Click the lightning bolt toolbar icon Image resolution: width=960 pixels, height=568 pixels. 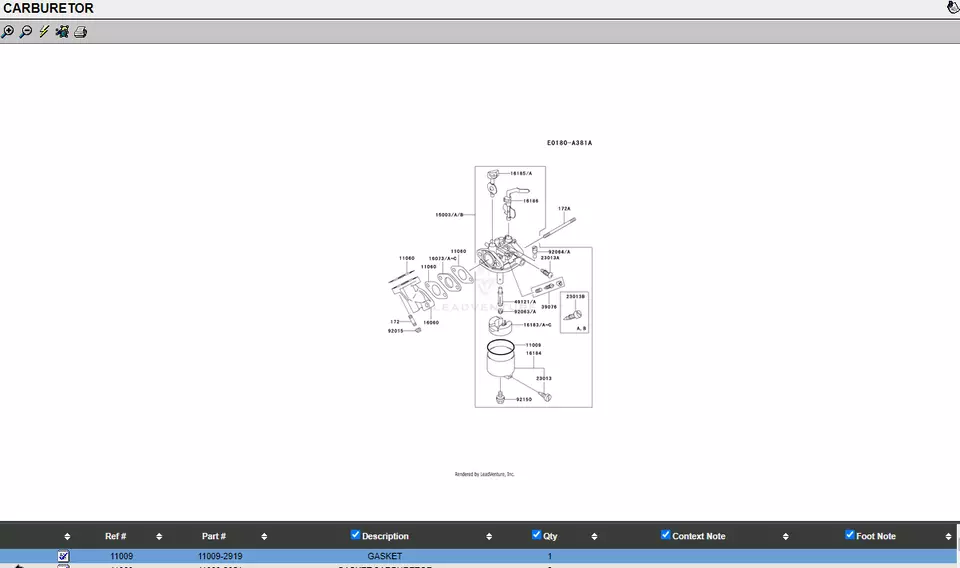click(x=44, y=32)
